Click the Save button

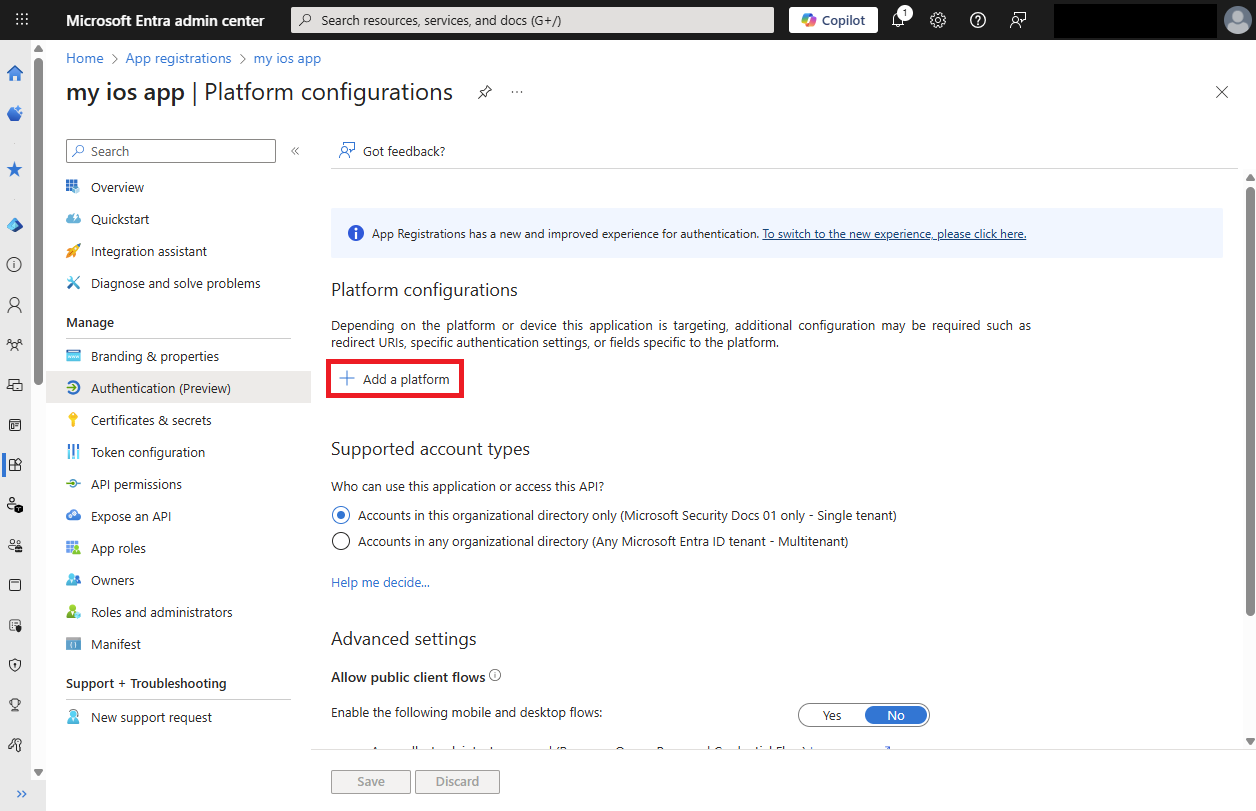coord(371,782)
